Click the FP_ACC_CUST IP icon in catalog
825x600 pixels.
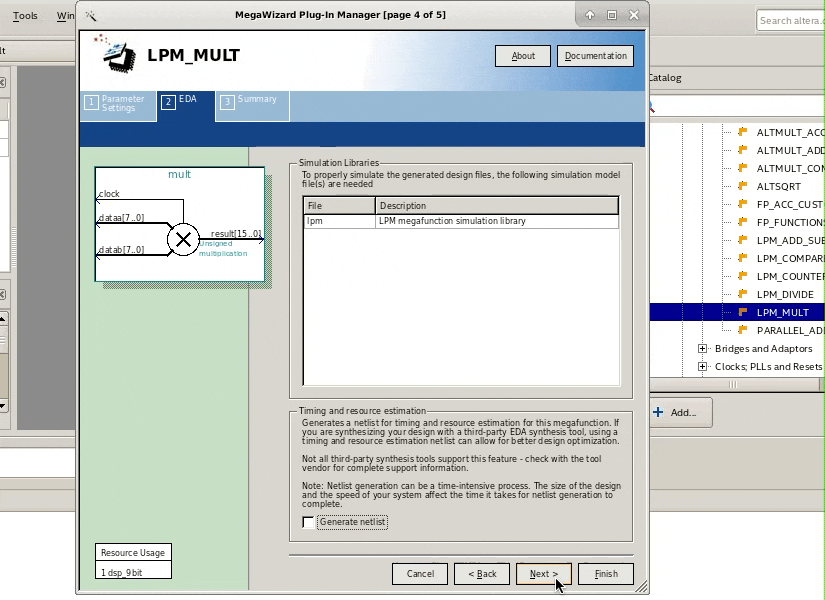743,204
